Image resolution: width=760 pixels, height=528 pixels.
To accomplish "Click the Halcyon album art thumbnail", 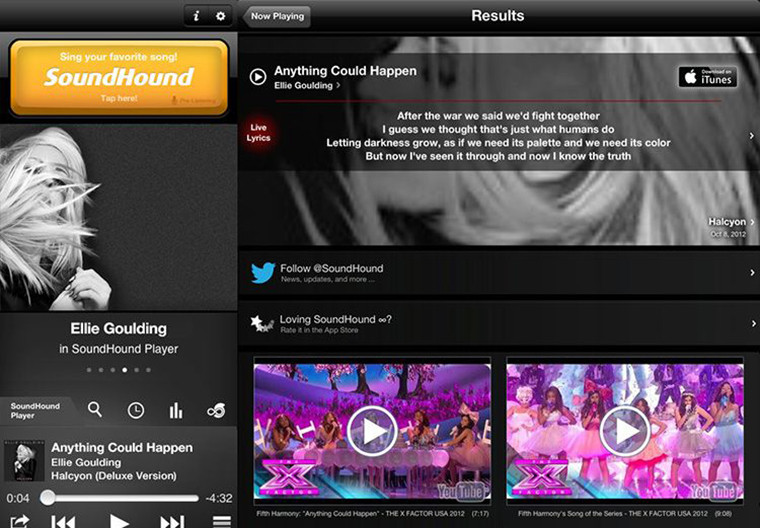I will (x=24, y=461).
